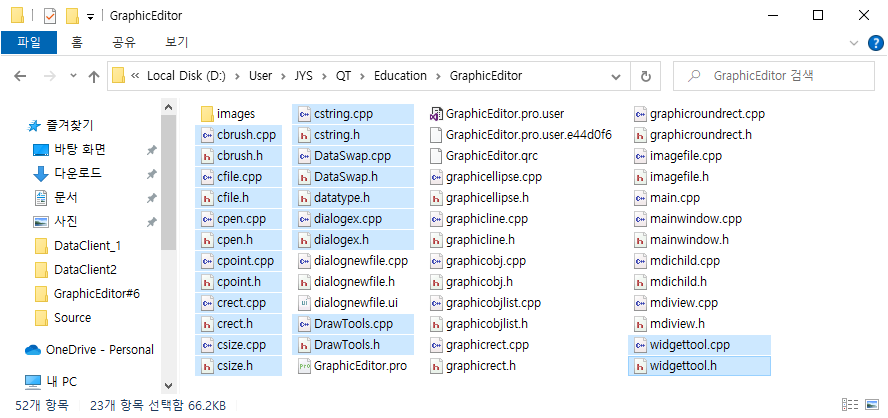Open Downloads (다운로드) in sidebar
This screenshot has width=888, height=418.
(x=68, y=173)
